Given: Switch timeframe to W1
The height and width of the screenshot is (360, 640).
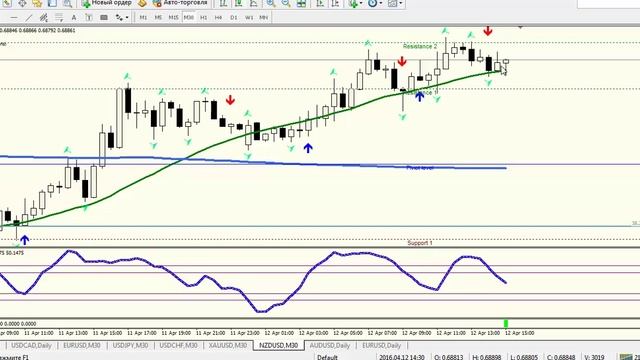Looking at the screenshot, I should coord(249,18).
